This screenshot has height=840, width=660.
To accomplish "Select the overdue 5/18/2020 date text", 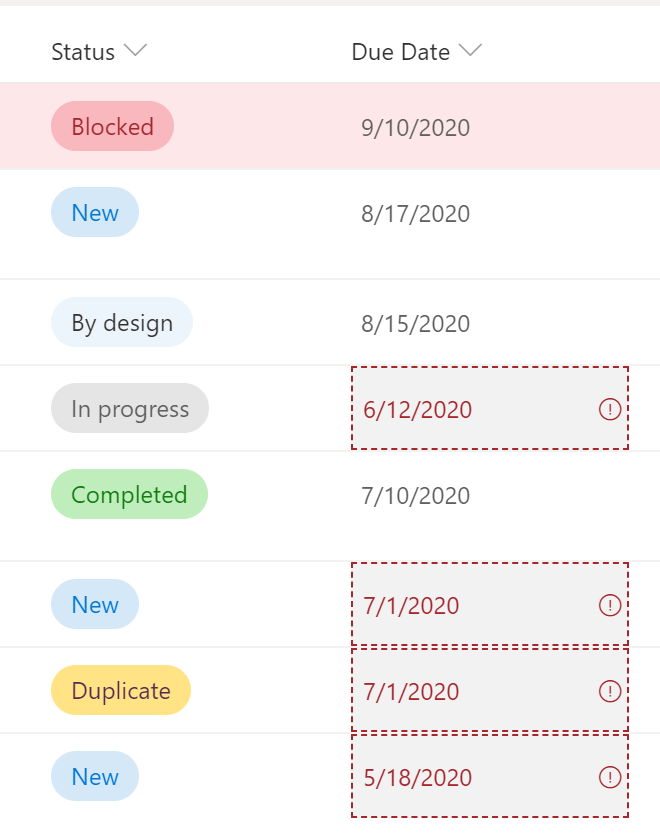I will tap(416, 778).
